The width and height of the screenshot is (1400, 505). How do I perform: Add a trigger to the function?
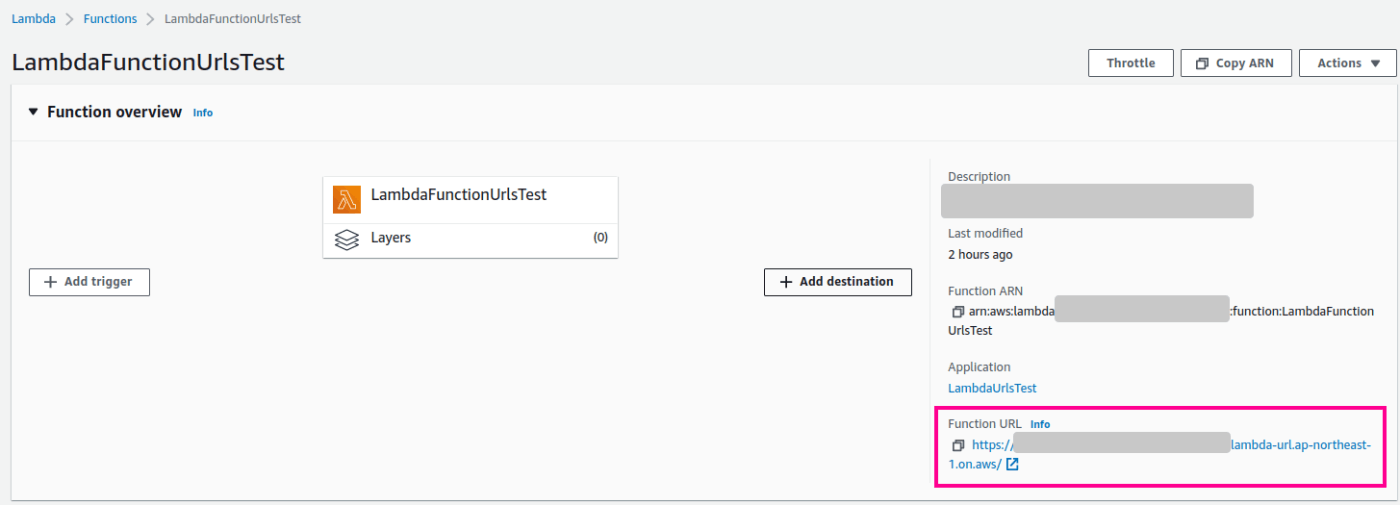[x=89, y=282]
